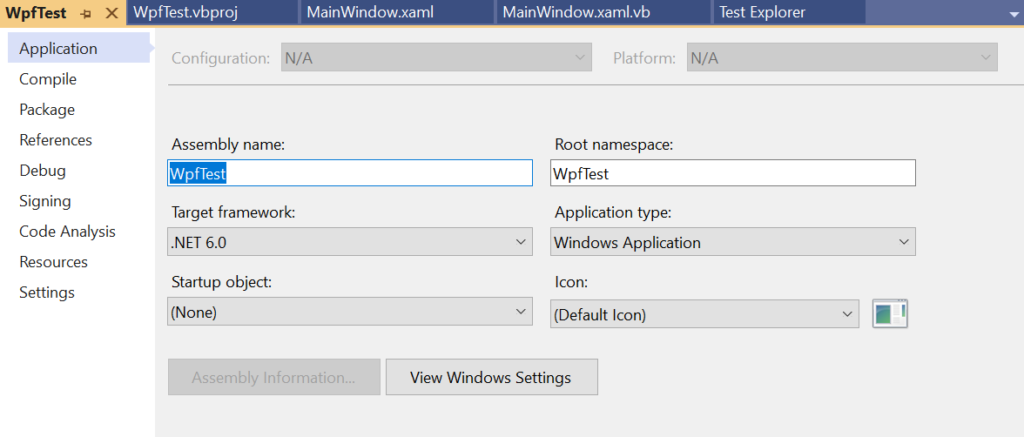Click the Assembly name text field

click(x=350, y=172)
